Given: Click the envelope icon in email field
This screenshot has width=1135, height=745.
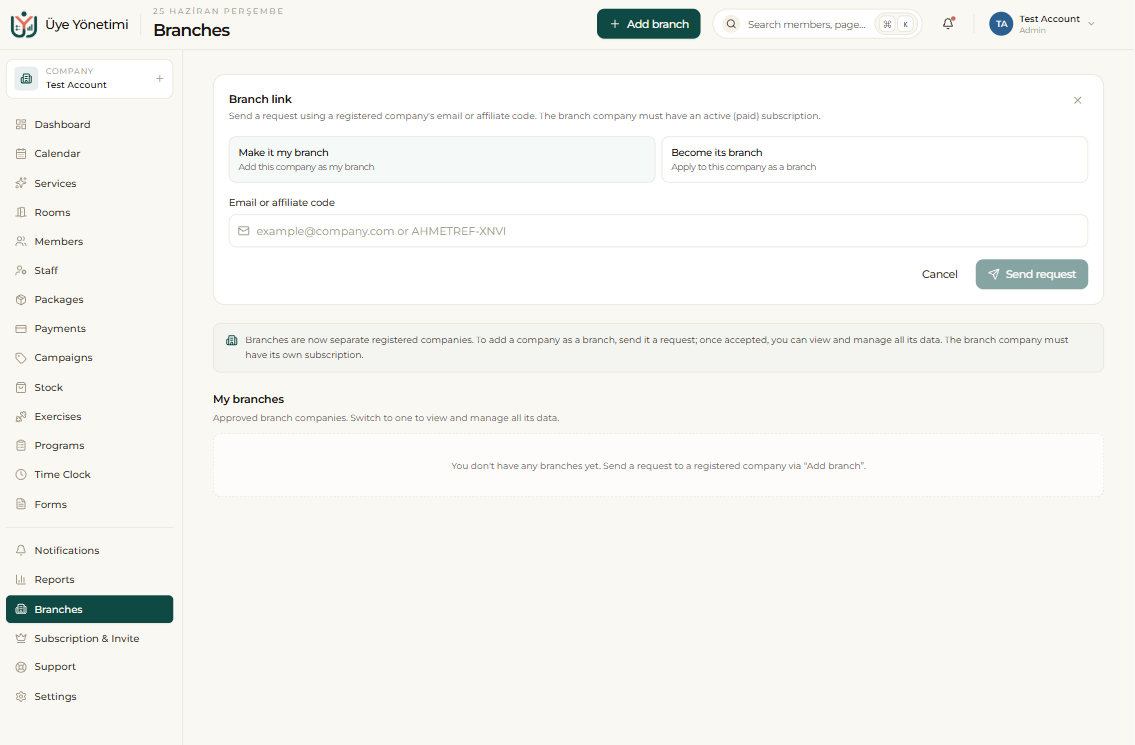Looking at the screenshot, I should click(x=244, y=231).
